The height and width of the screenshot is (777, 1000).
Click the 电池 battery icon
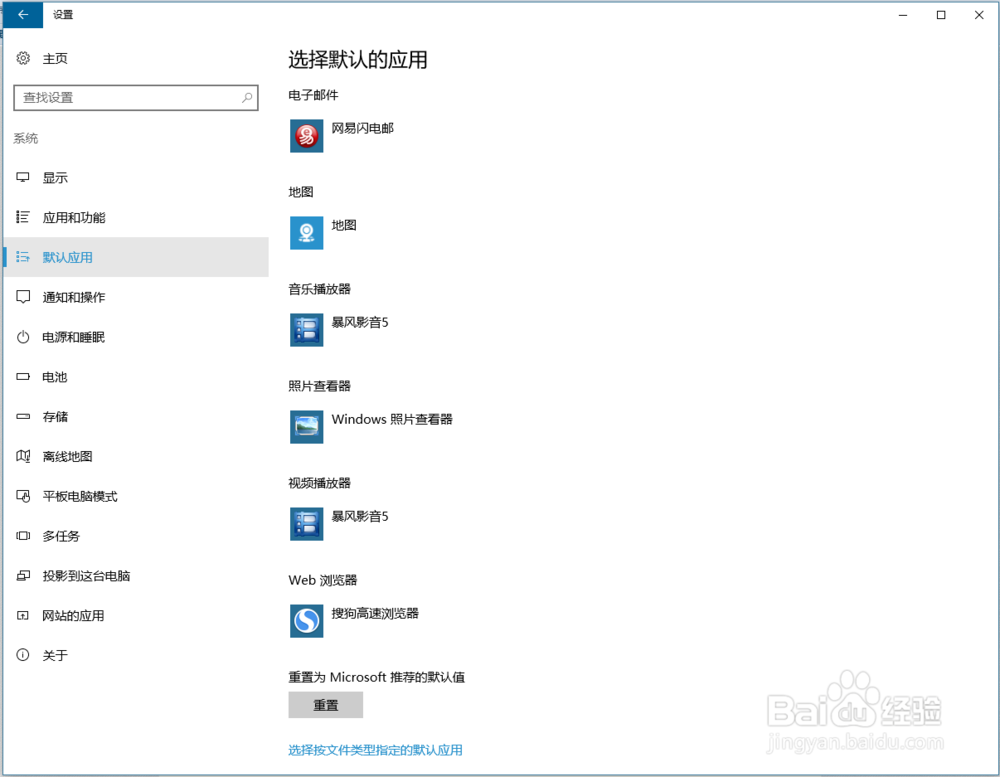point(23,377)
